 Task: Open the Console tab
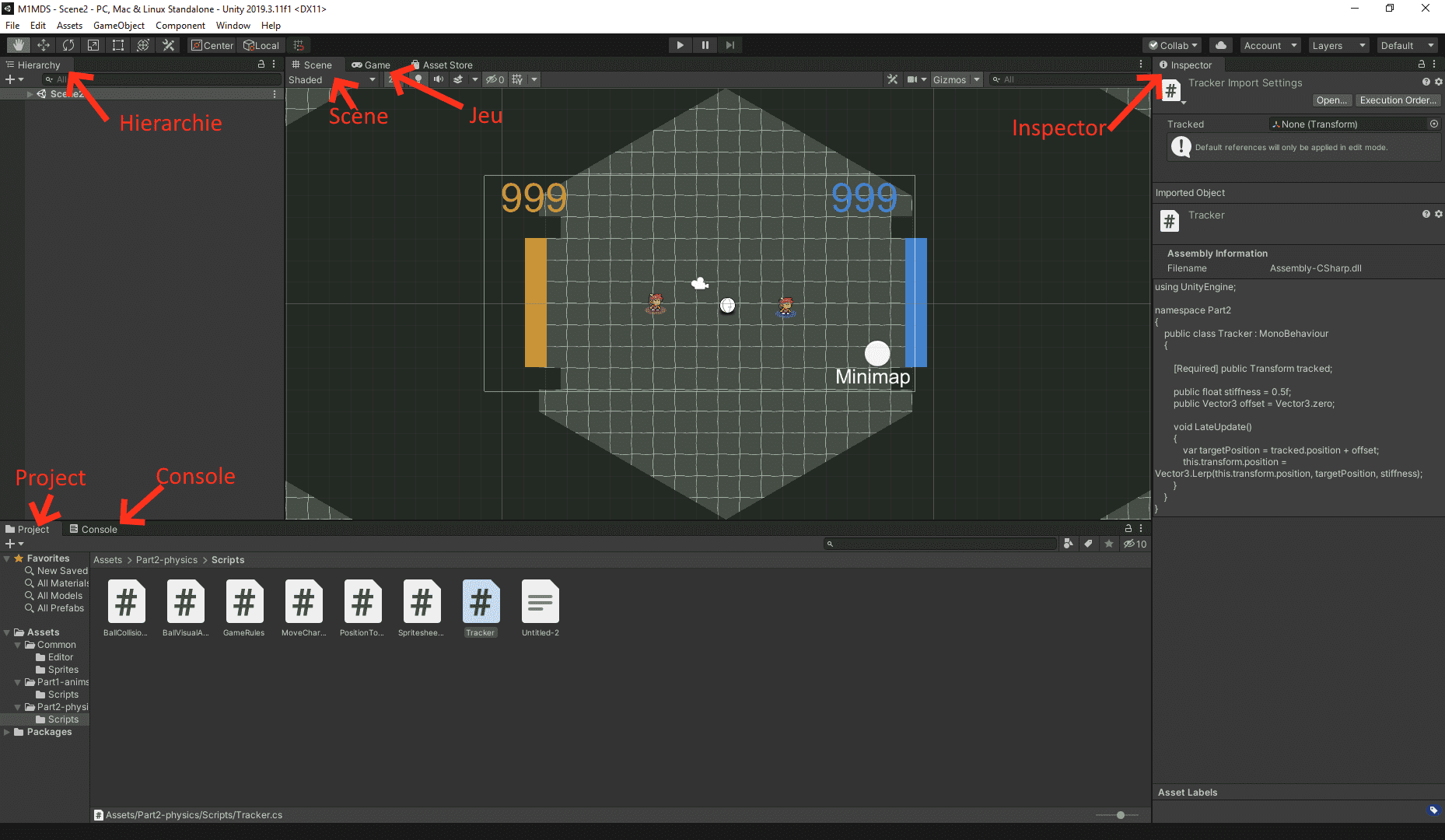93,529
